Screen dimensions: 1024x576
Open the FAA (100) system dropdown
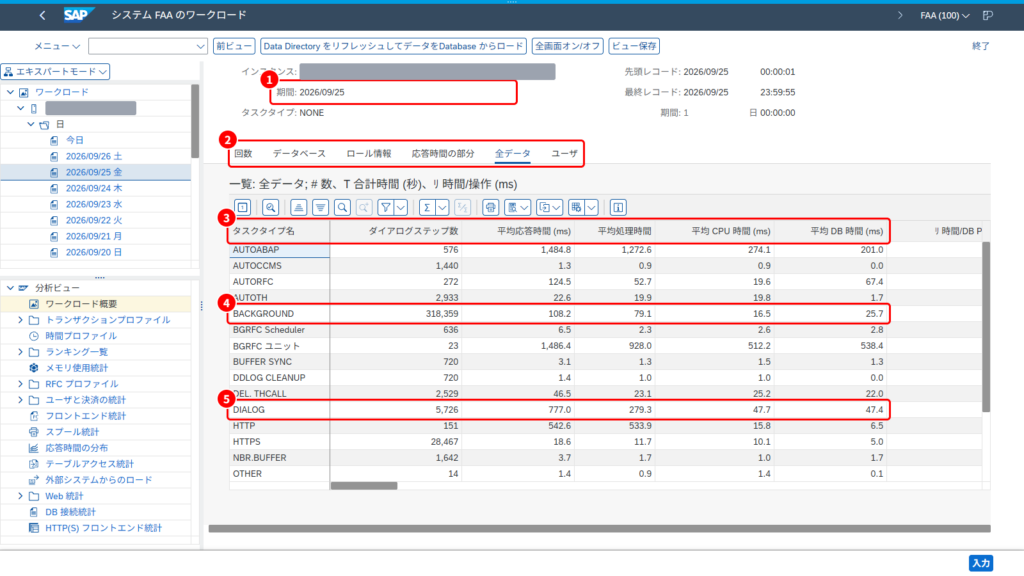point(944,15)
